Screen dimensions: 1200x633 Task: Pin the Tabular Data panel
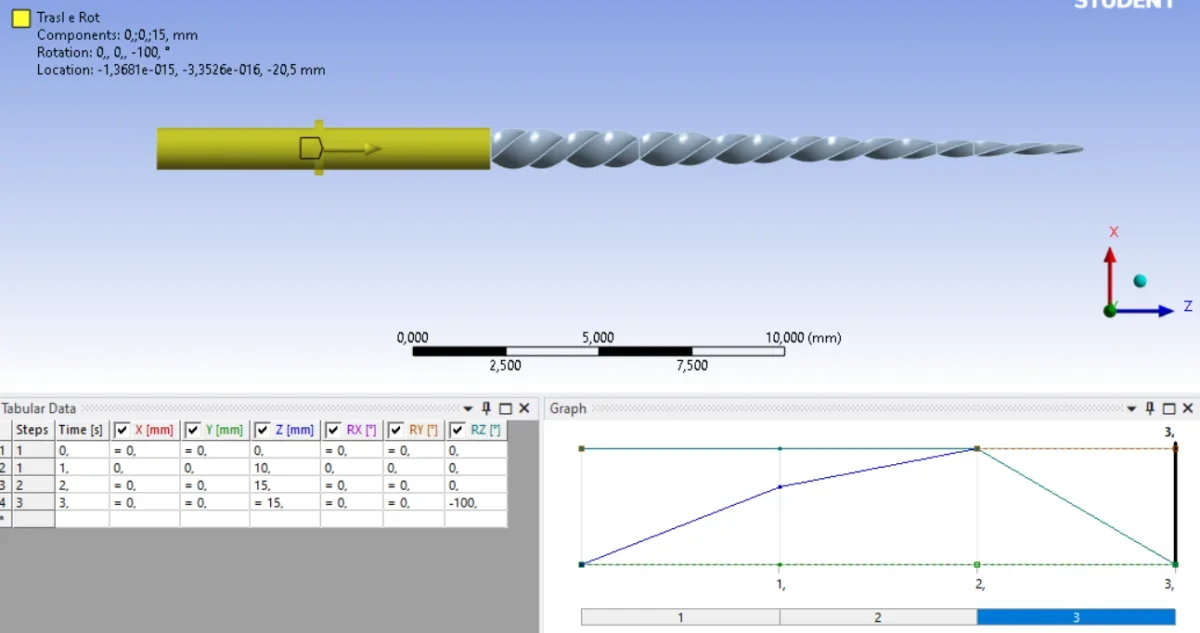487,408
